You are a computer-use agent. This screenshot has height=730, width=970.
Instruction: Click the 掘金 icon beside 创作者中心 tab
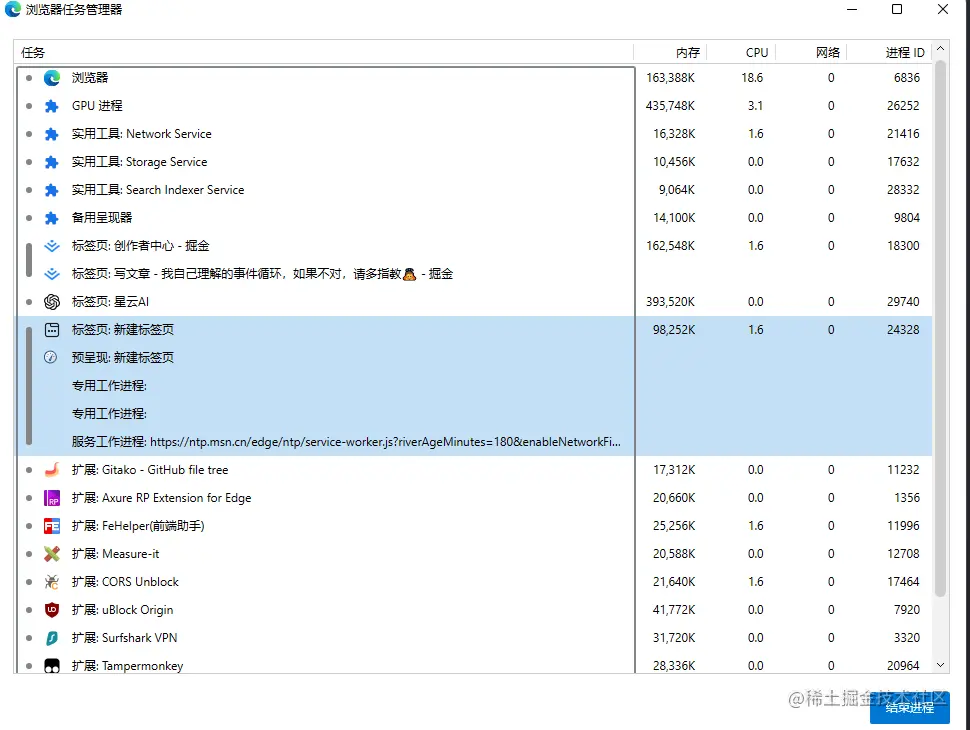[x=52, y=246]
